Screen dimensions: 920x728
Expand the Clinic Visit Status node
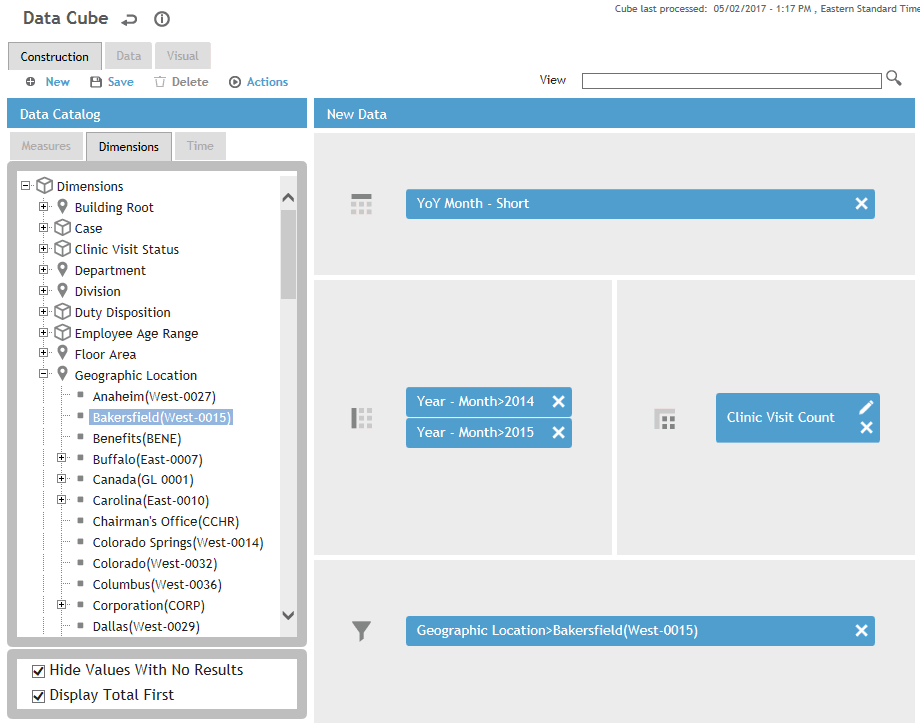[43, 249]
